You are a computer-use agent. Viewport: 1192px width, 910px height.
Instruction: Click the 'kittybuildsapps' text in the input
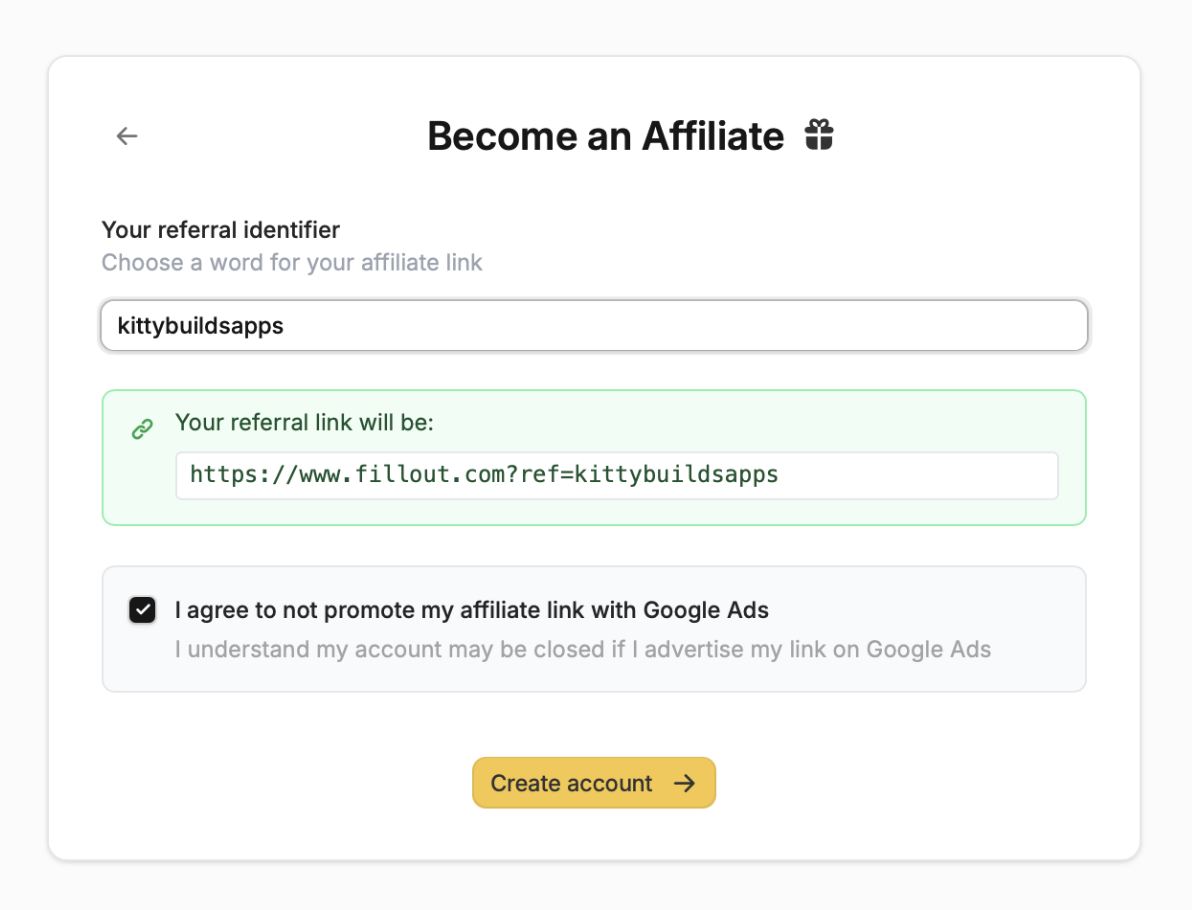(x=200, y=326)
